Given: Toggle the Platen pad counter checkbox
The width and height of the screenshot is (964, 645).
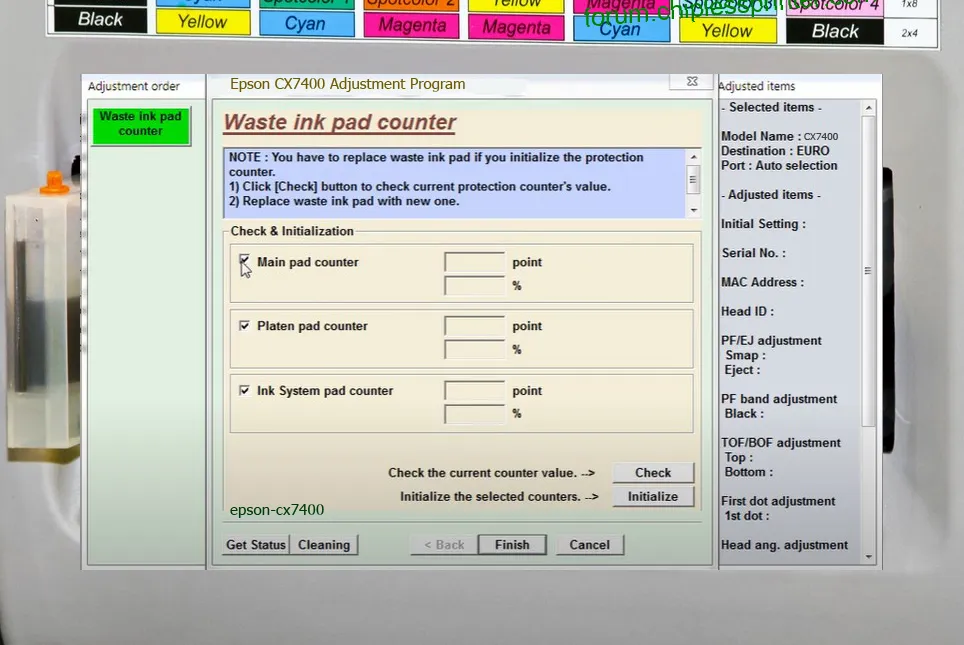Looking at the screenshot, I should (245, 325).
